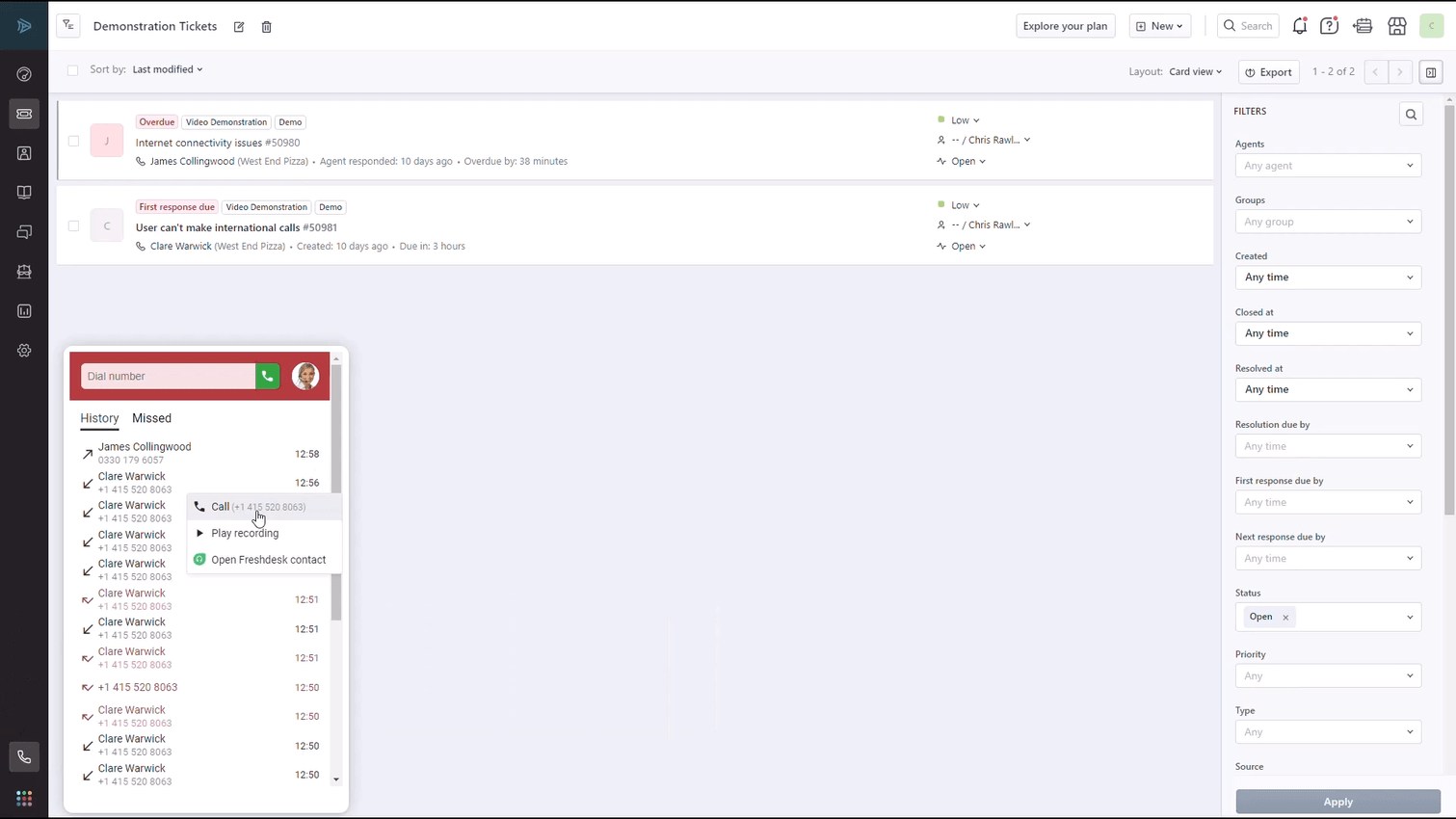Click the edit icon next to Demonstration Tickets
Screen dimensions: 1456x819
(x=239, y=27)
